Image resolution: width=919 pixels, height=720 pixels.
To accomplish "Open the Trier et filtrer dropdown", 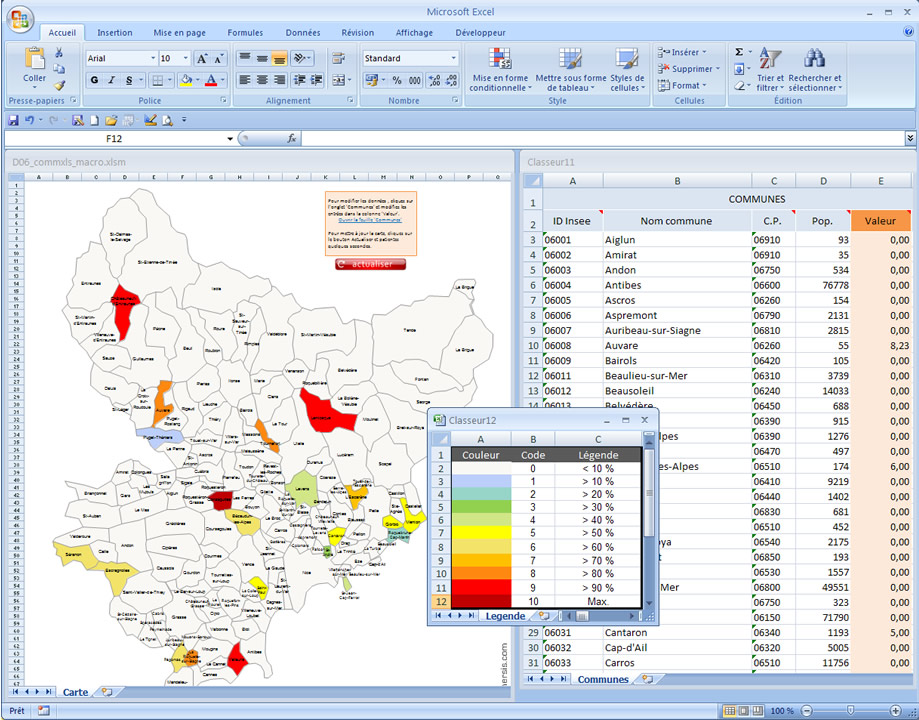I will pyautogui.click(x=770, y=70).
